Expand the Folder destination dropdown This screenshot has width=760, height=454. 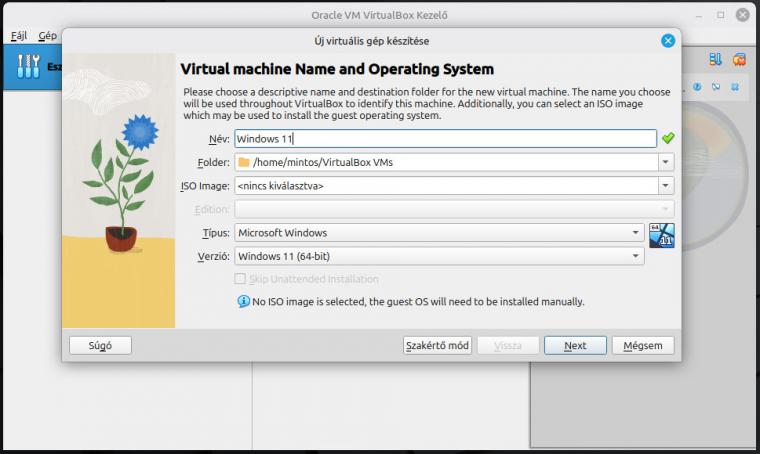pos(666,162)
